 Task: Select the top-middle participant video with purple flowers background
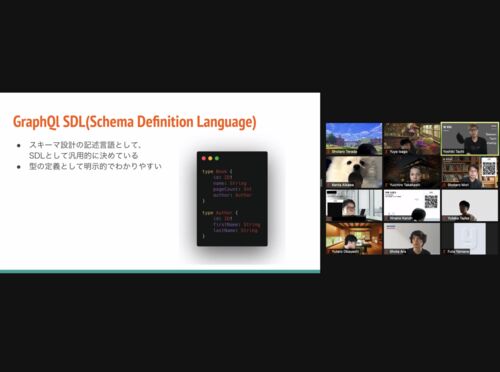(x=412, y=139)
